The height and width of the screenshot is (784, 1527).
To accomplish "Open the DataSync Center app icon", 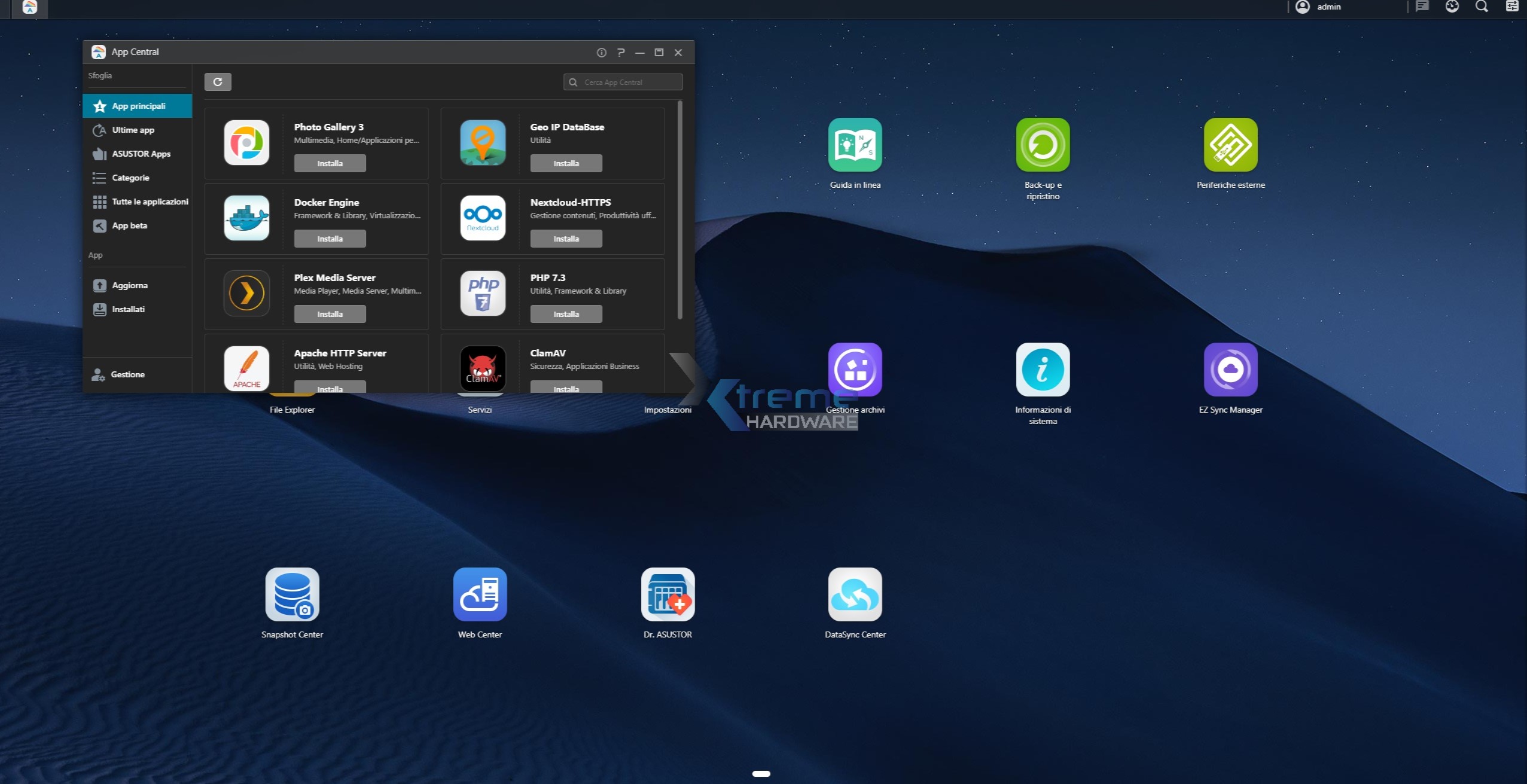I will tap(855, 594).
